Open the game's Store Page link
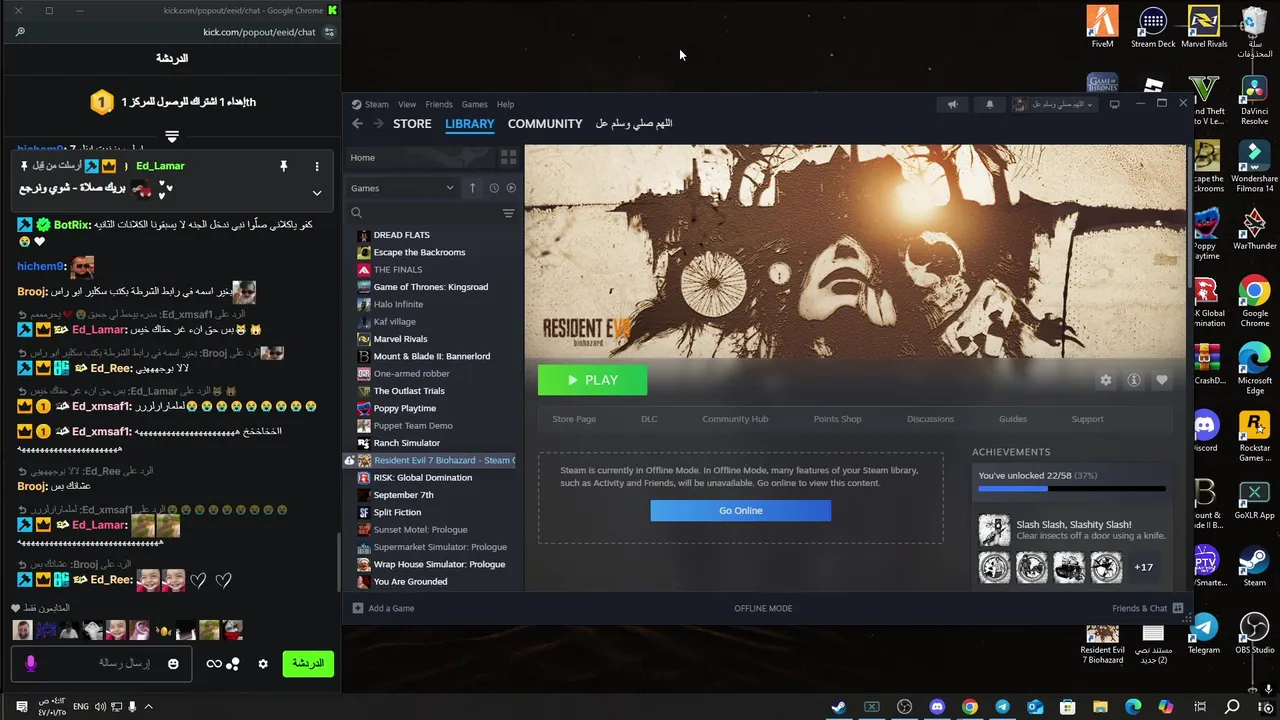The width and height of the screenshot is (1280, 720). (574, 419)
